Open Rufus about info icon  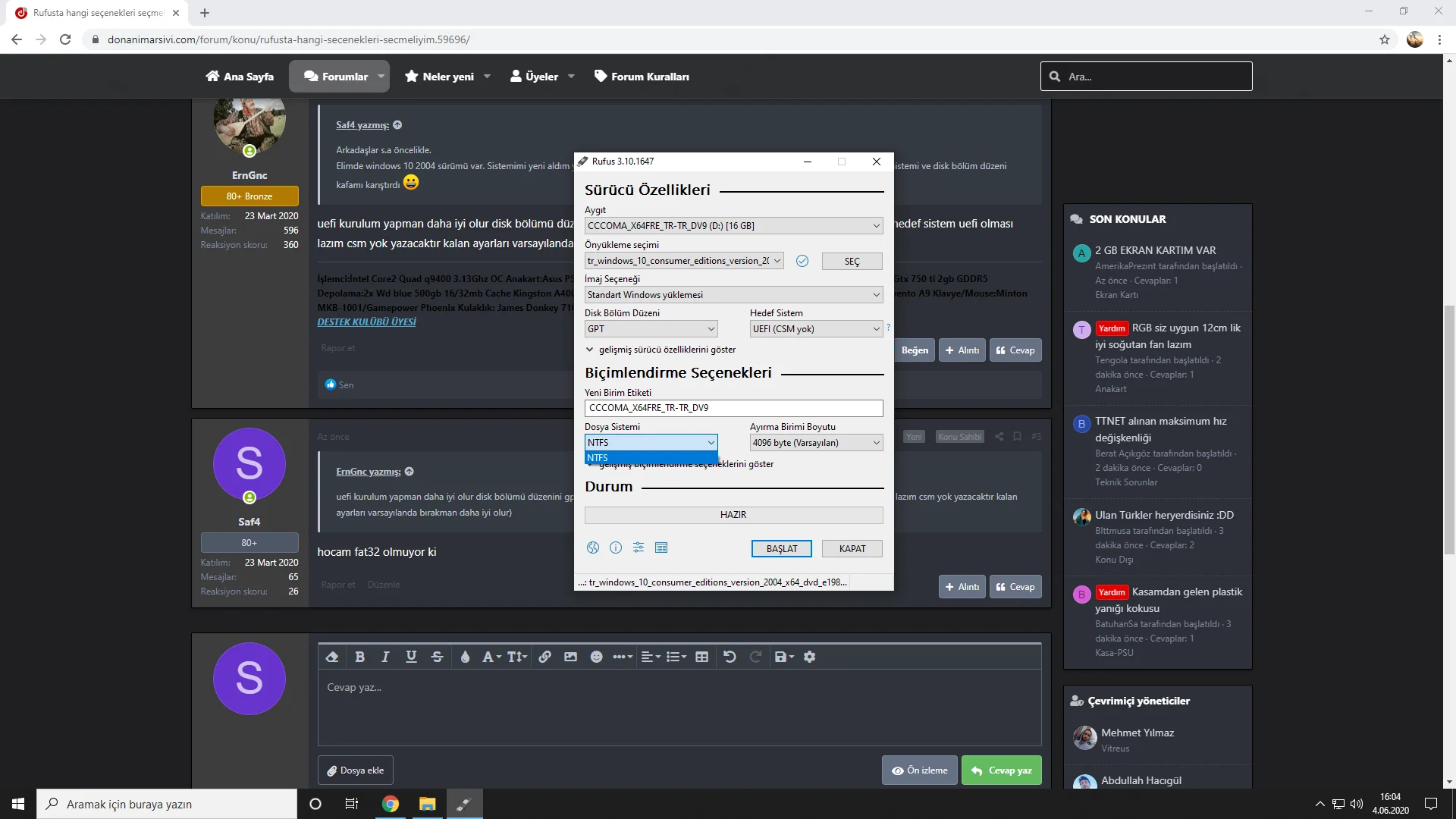point(616,548)
